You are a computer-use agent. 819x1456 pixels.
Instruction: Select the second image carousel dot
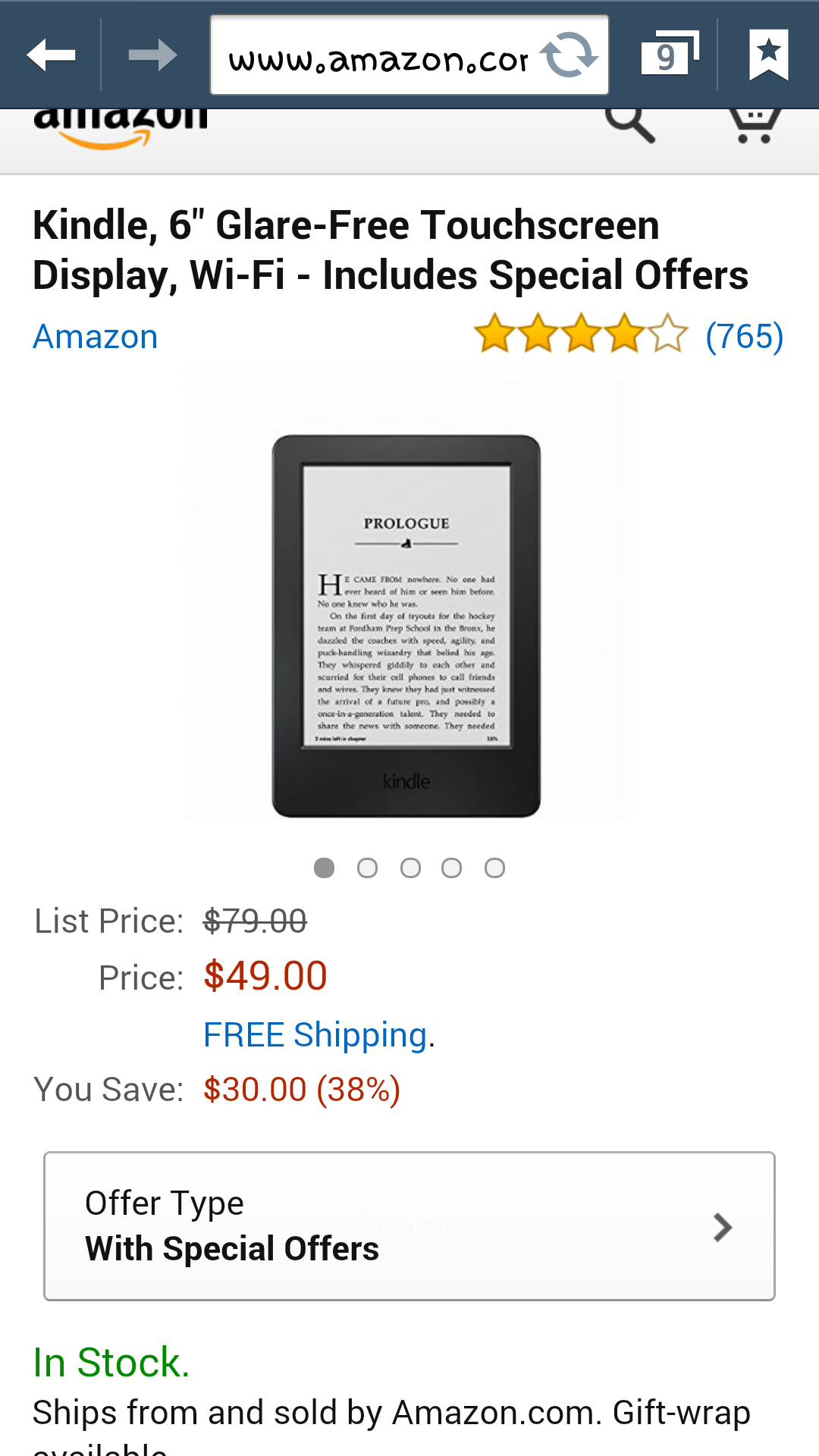[368, 868]
